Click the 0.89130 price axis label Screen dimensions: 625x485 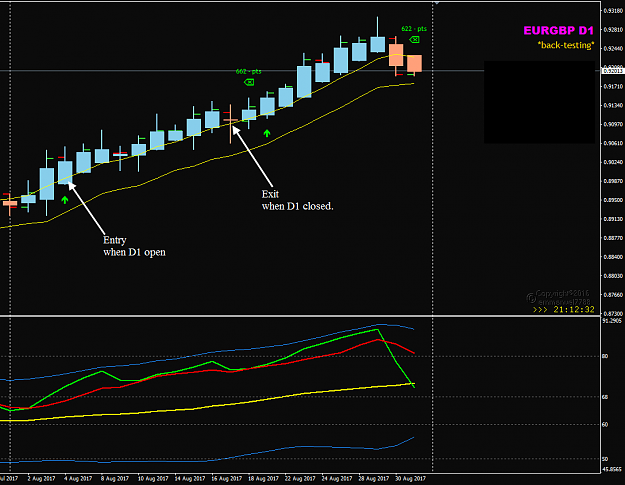(613, 219)
